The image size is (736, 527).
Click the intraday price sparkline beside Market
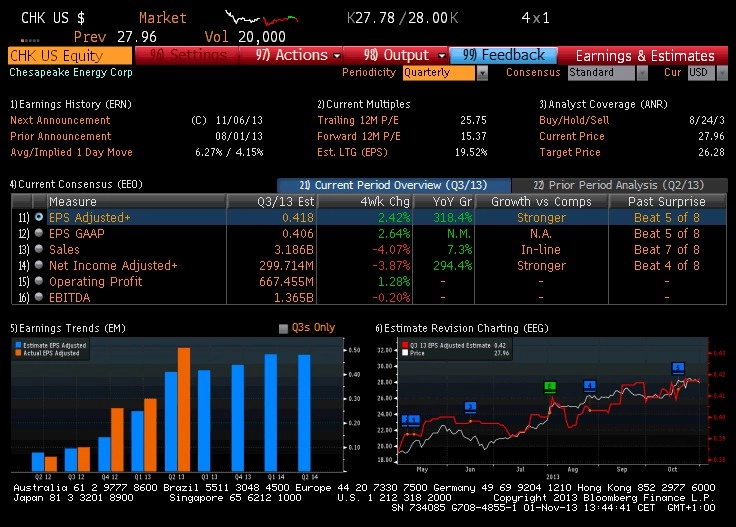(x=261, y=18)
